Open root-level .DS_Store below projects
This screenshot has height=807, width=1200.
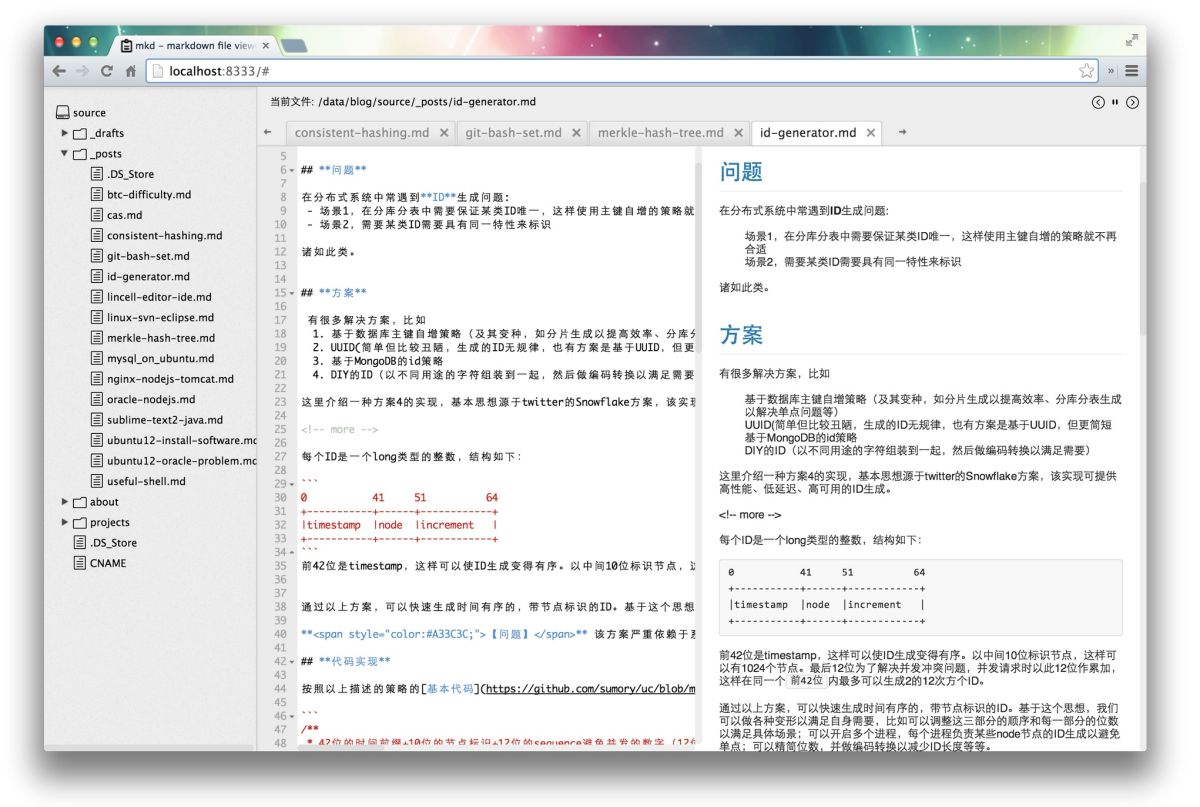tap(105, 543)
